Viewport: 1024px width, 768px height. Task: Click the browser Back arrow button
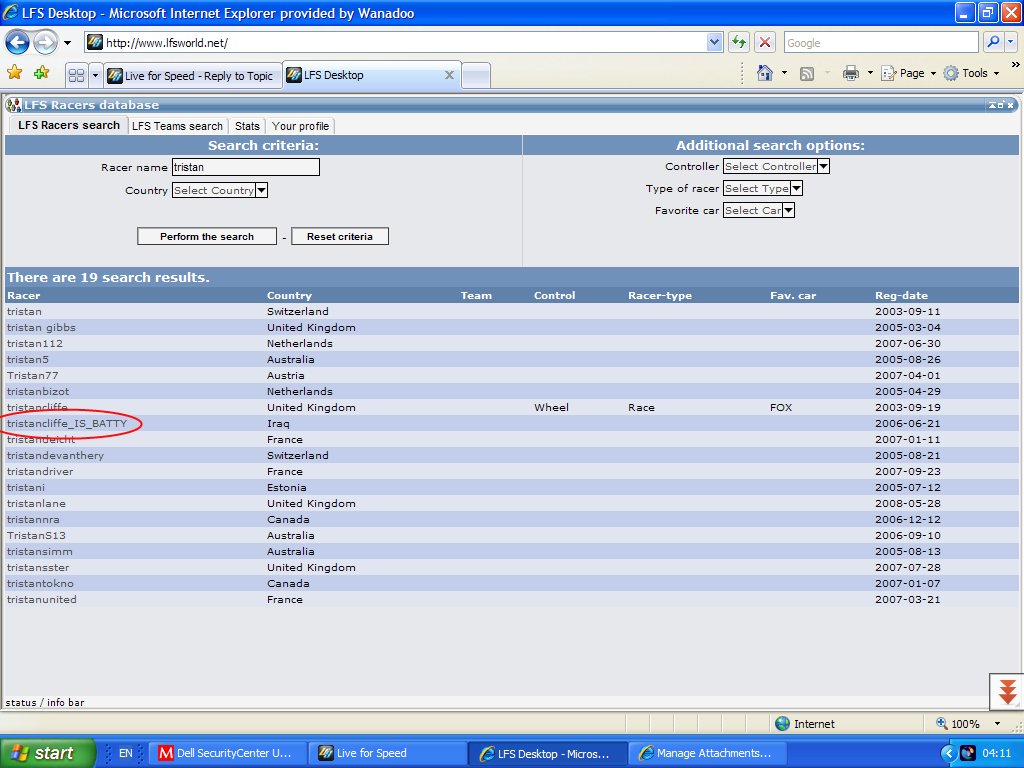17,43
